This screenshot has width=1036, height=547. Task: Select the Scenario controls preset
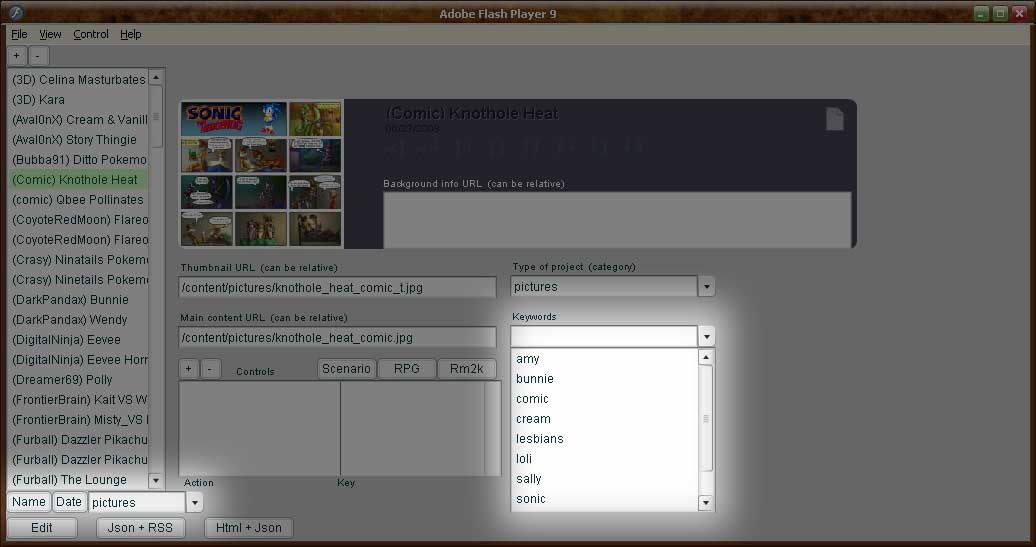tap(346, 369)
